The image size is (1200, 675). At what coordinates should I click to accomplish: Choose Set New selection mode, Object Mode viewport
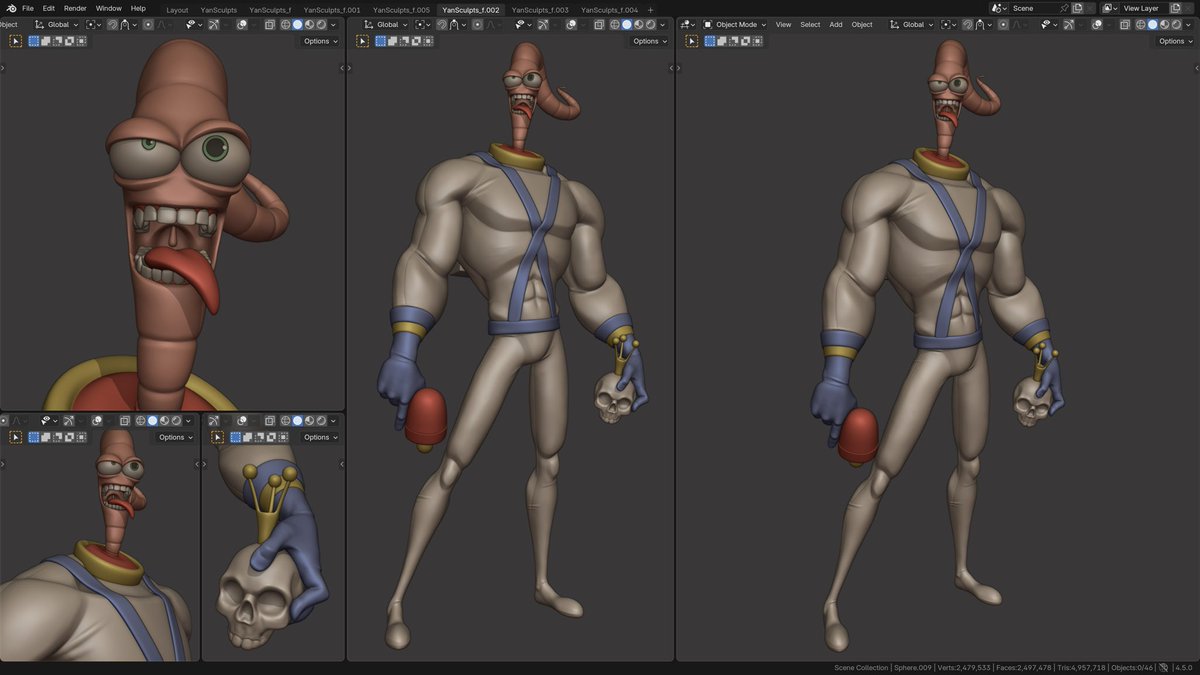pos(710,41)
